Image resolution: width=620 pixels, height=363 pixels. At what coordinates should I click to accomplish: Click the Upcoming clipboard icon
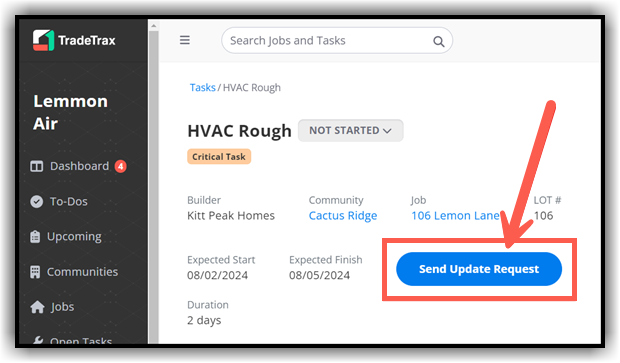click(x=35, y=236)
